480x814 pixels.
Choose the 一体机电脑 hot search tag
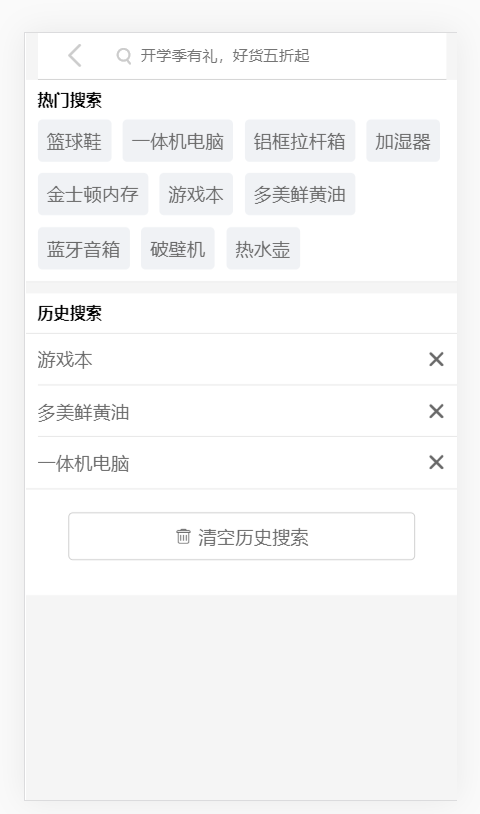tap(177, 141)
